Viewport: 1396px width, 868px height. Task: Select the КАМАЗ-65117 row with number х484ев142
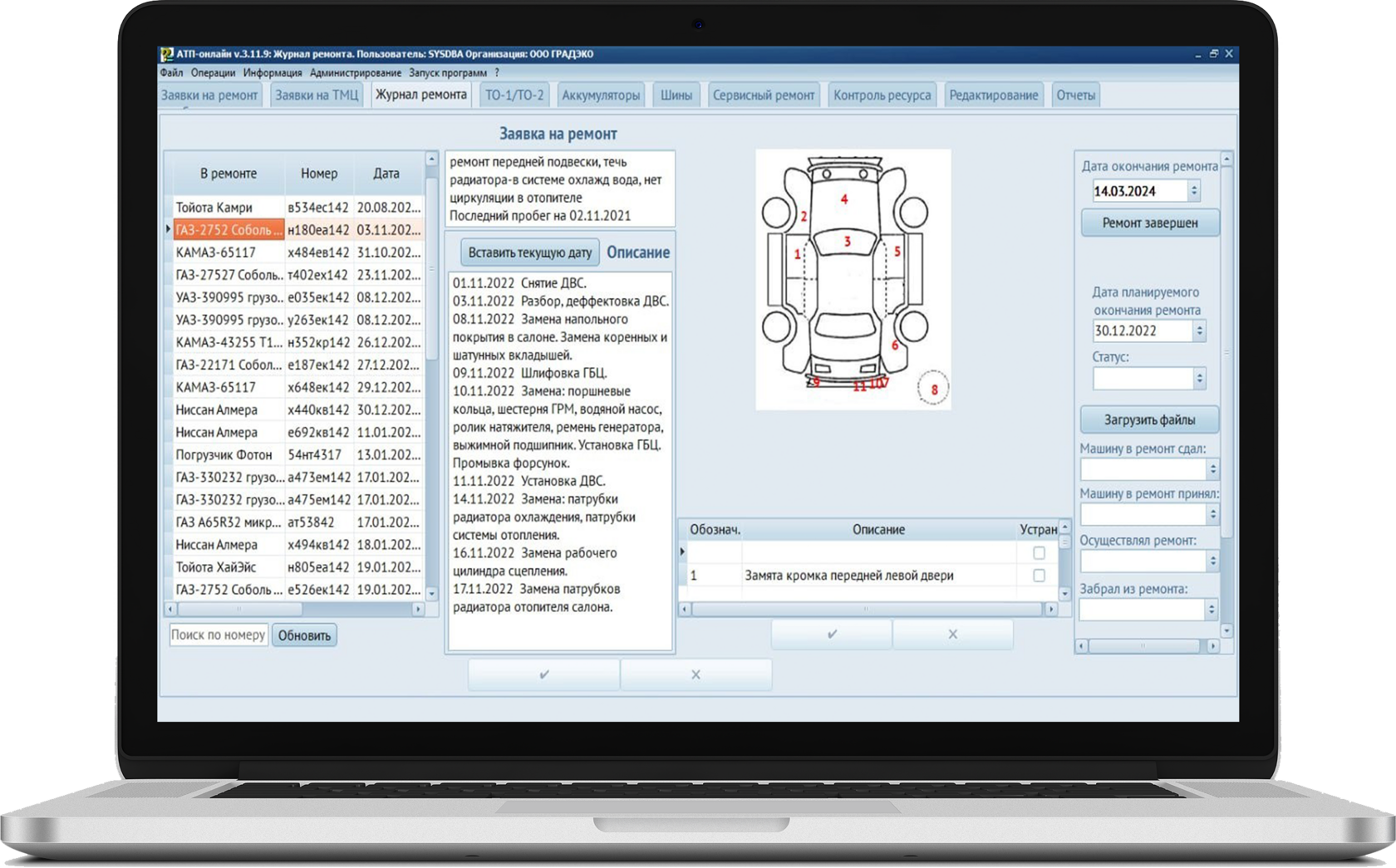click(298, 252)
